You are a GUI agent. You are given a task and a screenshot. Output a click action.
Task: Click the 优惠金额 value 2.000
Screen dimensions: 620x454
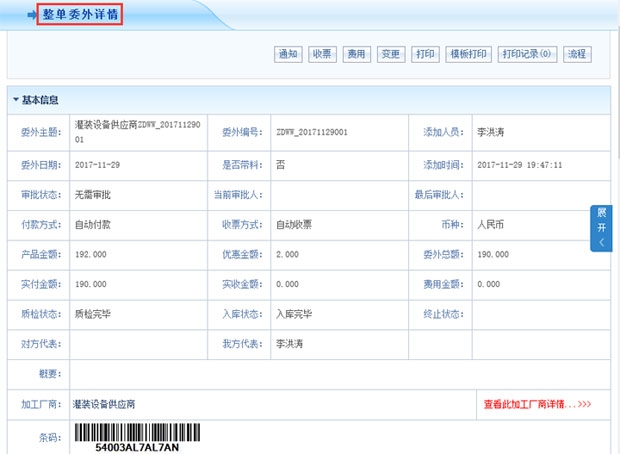(x=287, y=254)
